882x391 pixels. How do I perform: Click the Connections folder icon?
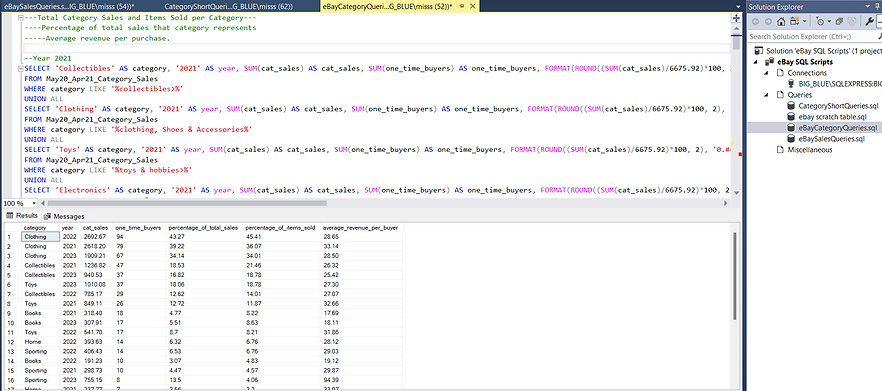[780, 73]
